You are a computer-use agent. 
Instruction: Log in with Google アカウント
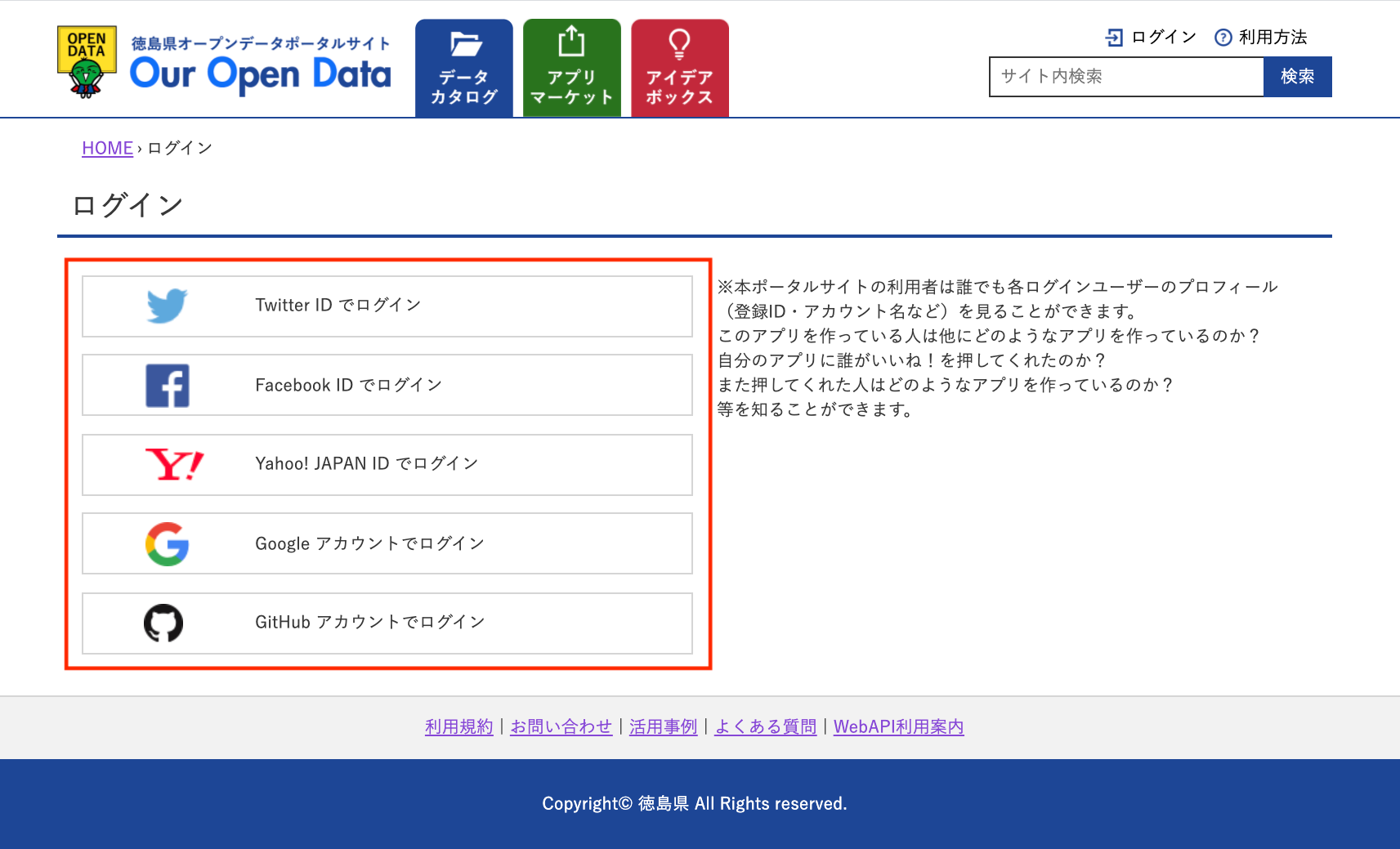coord(387,543)
